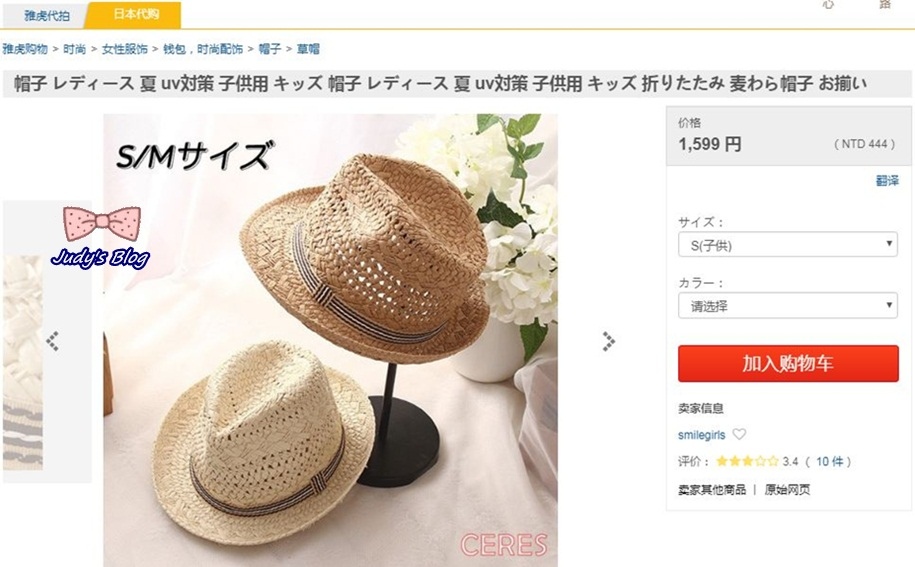Open the 女性服饰 breadcrumb link
This screenshot has height=567, width=915.
[125, 49]
